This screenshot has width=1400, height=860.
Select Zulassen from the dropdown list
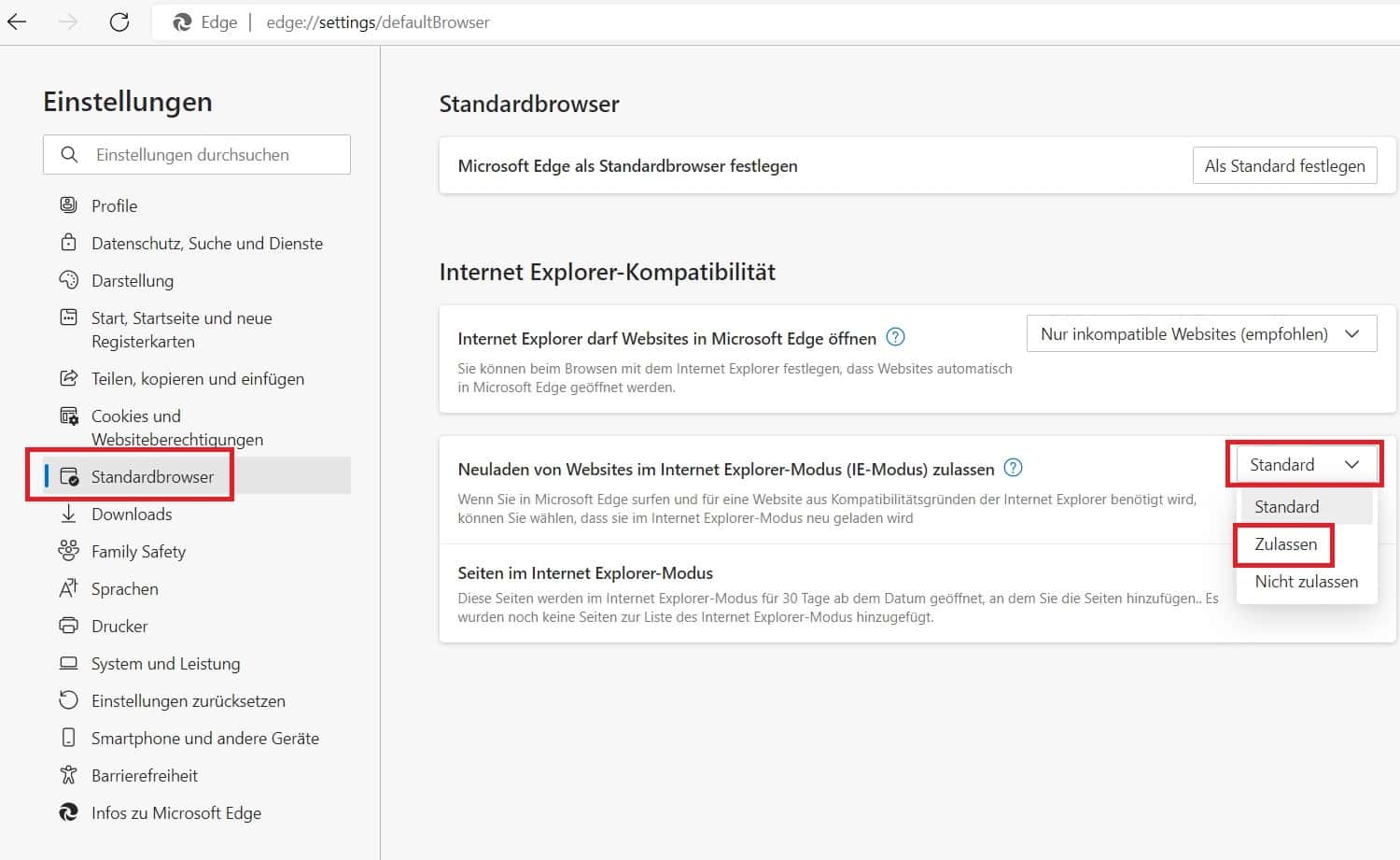coord(1285,544)
